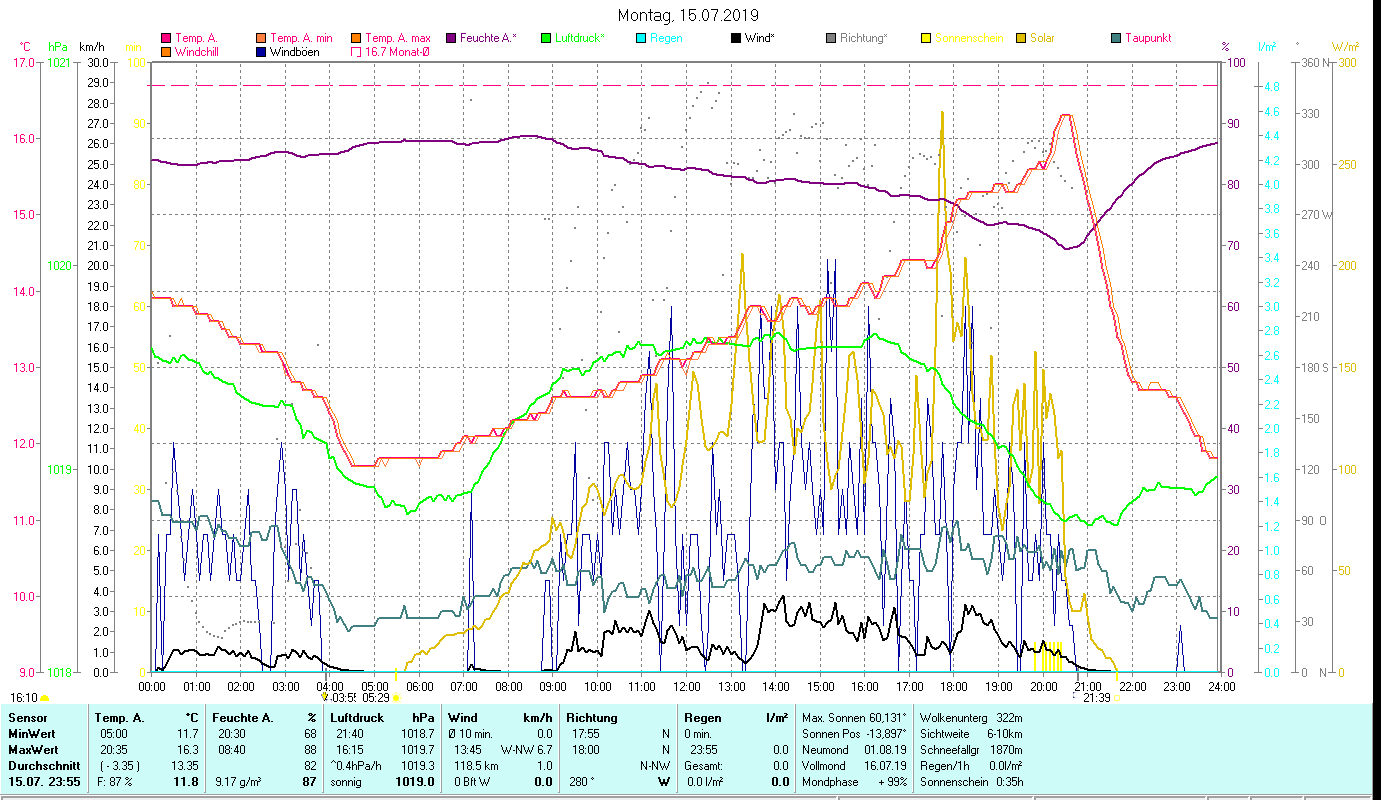Click the blue Windböen legend swatch
Viewport: 1381px width, 800px height.
coord(262,52)
